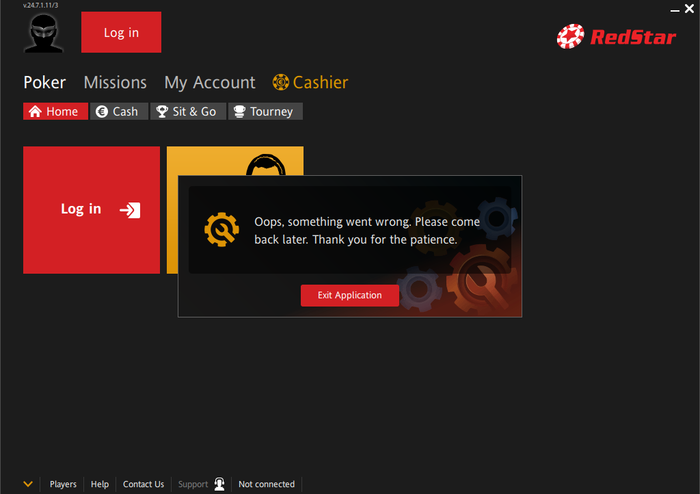Open the Poker main tab

click(45, 83)
